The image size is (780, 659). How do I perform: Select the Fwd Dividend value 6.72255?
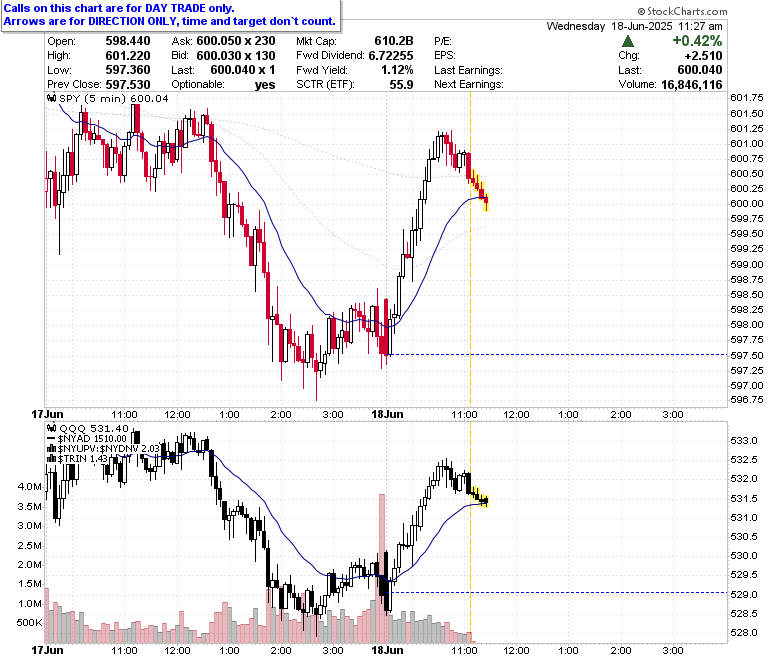coord(391,56)
